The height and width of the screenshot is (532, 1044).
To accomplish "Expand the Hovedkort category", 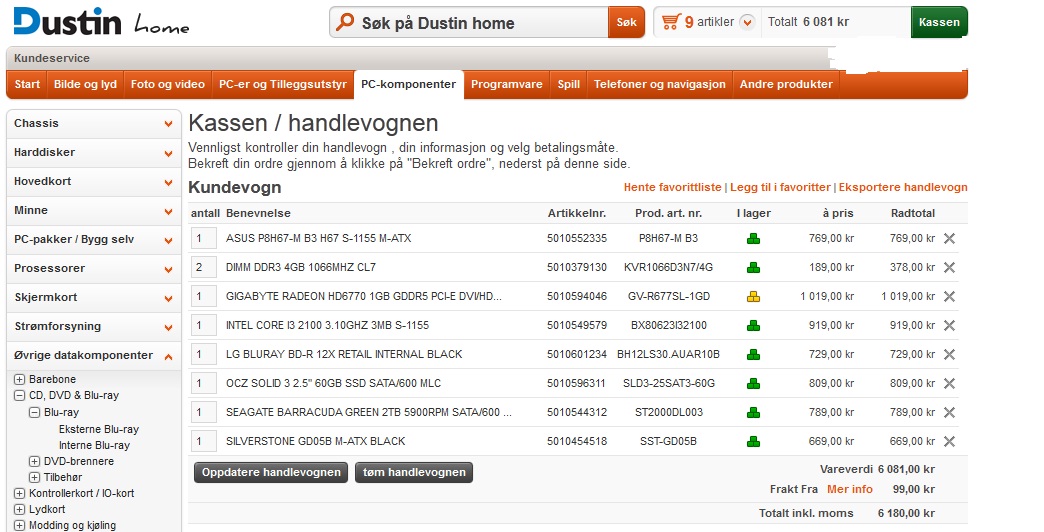I will coord(168,182).
